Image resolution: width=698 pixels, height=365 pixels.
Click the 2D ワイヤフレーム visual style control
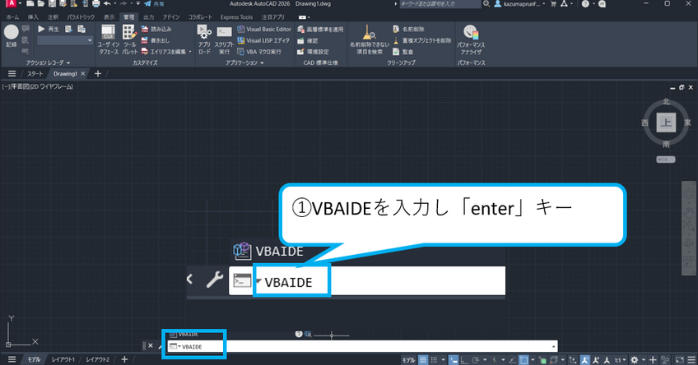tap(53, 87)
